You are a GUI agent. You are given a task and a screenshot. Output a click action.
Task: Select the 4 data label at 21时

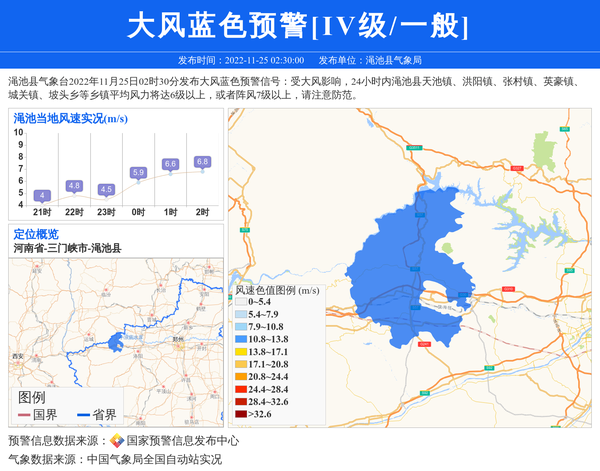click(42, 195)
